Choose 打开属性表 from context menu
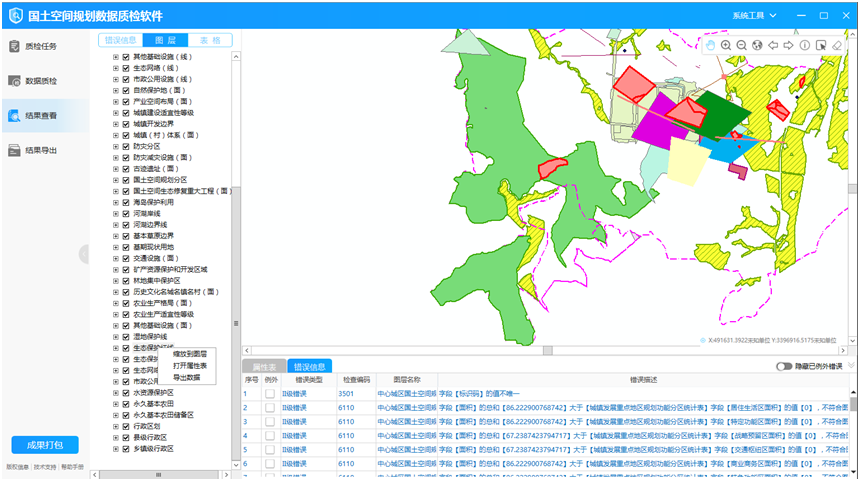860x481 pixels. [190, 366]
